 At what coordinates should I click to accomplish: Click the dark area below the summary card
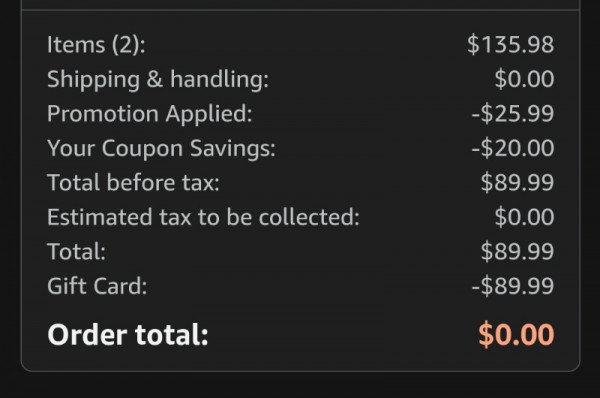[300, 386]
